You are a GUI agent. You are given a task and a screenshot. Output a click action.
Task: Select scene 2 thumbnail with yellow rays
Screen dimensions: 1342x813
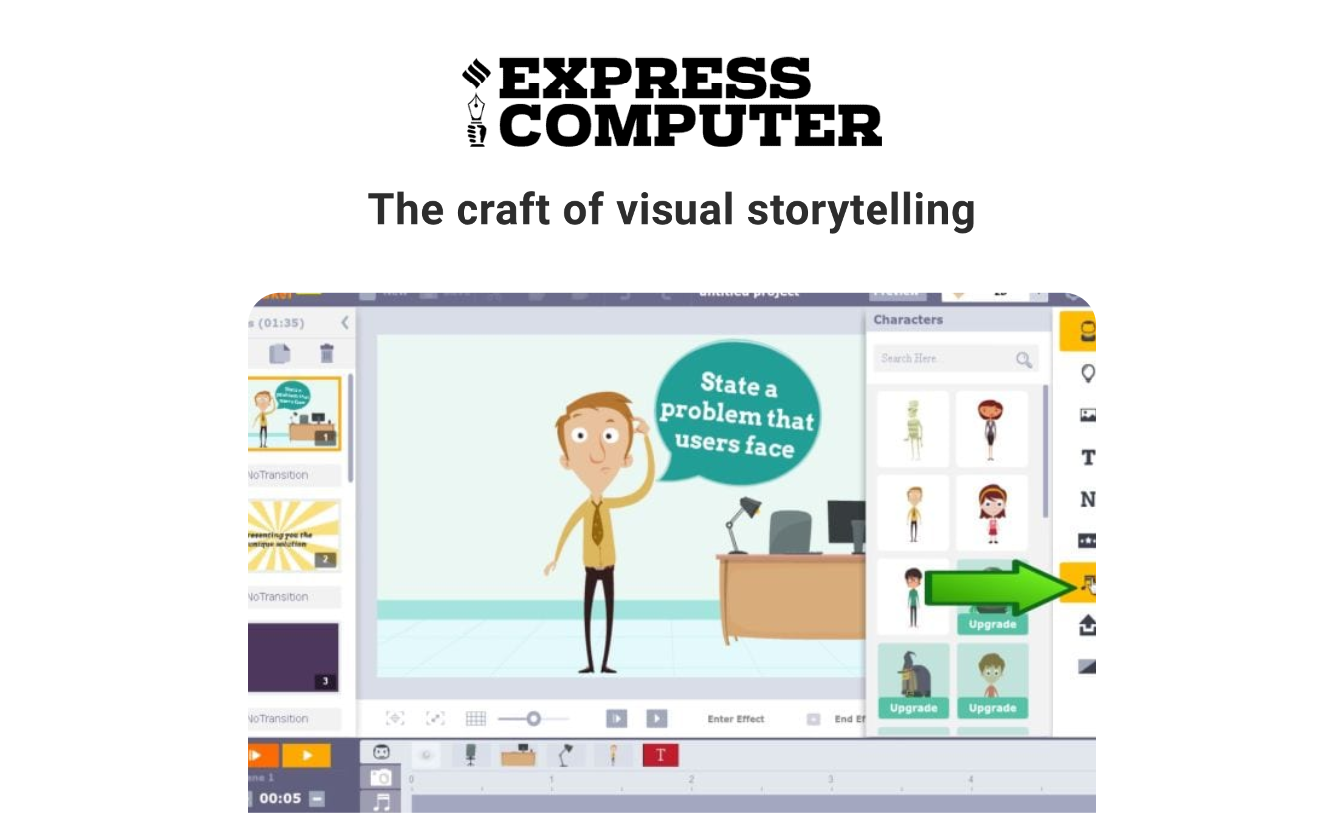coord(294,537)
